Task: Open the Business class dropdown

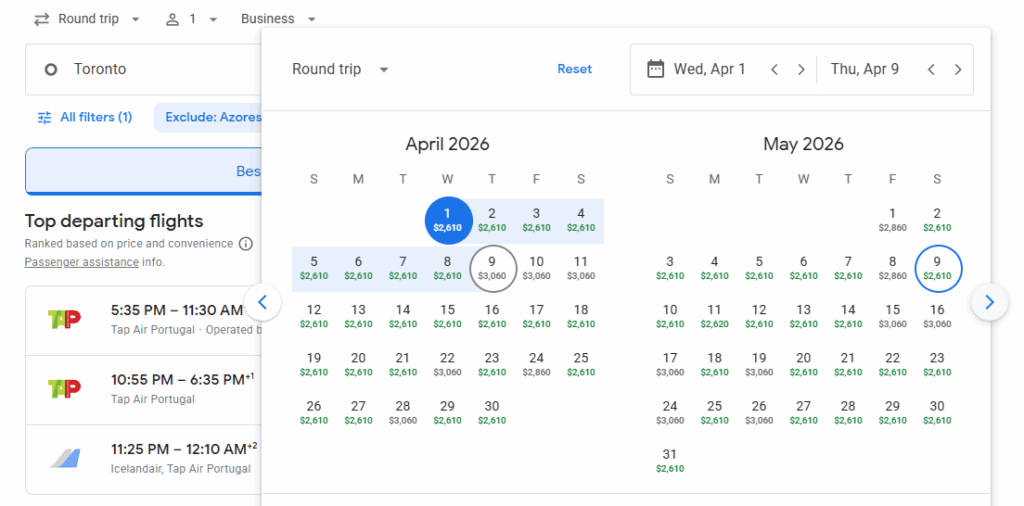Action: pyautogui.click(x=279, y=19)
